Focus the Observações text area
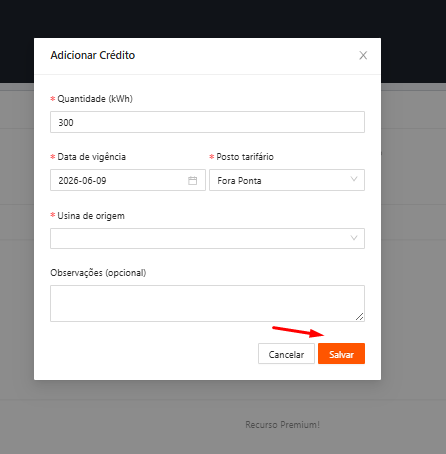Viewport: 446px width, 454px height. click(x=207, y=303)
